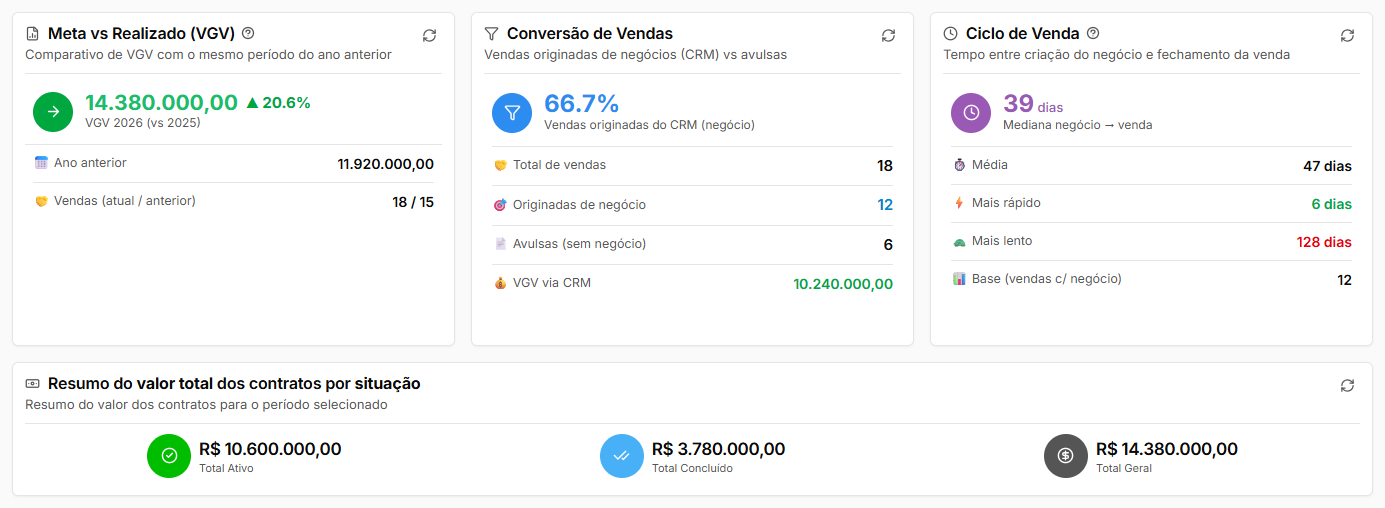This screenshot has width=1385, height=508.
Task: Click the handshake icon next to Total de vendas
Action: pyautogui.click(x=500, y=165)
